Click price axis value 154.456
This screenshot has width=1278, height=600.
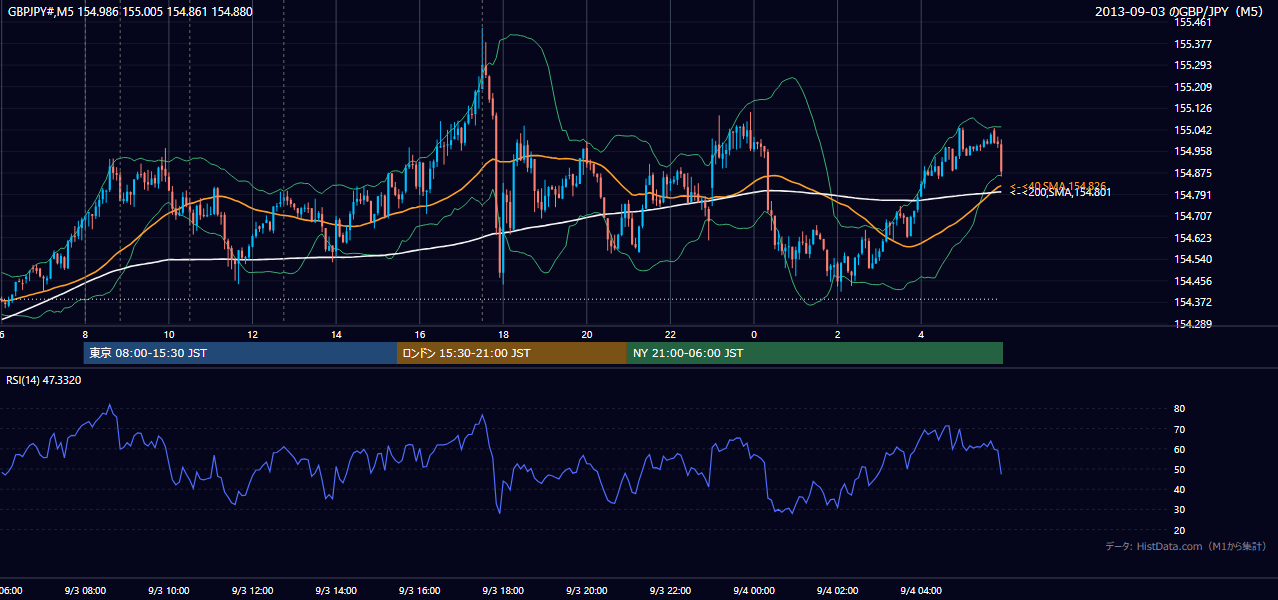1194,281
